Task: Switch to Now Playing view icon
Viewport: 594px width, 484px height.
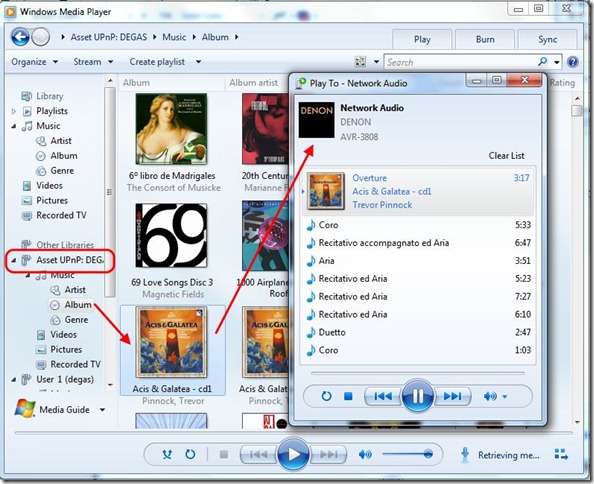Action: 561,454
